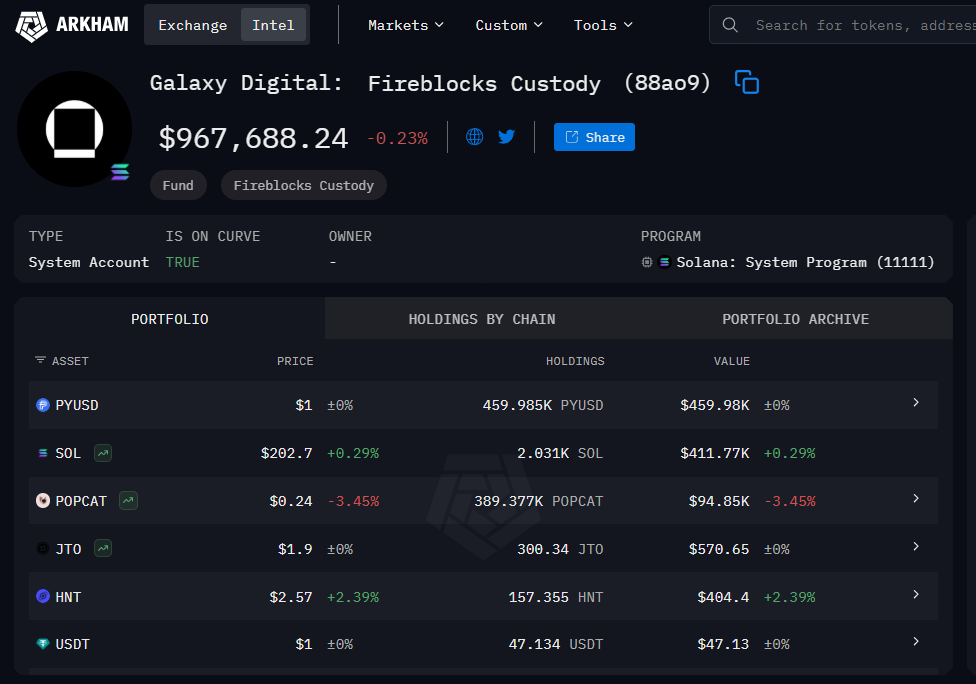
Task: Open the Markets dropdown menu
Action: [406, 25]
